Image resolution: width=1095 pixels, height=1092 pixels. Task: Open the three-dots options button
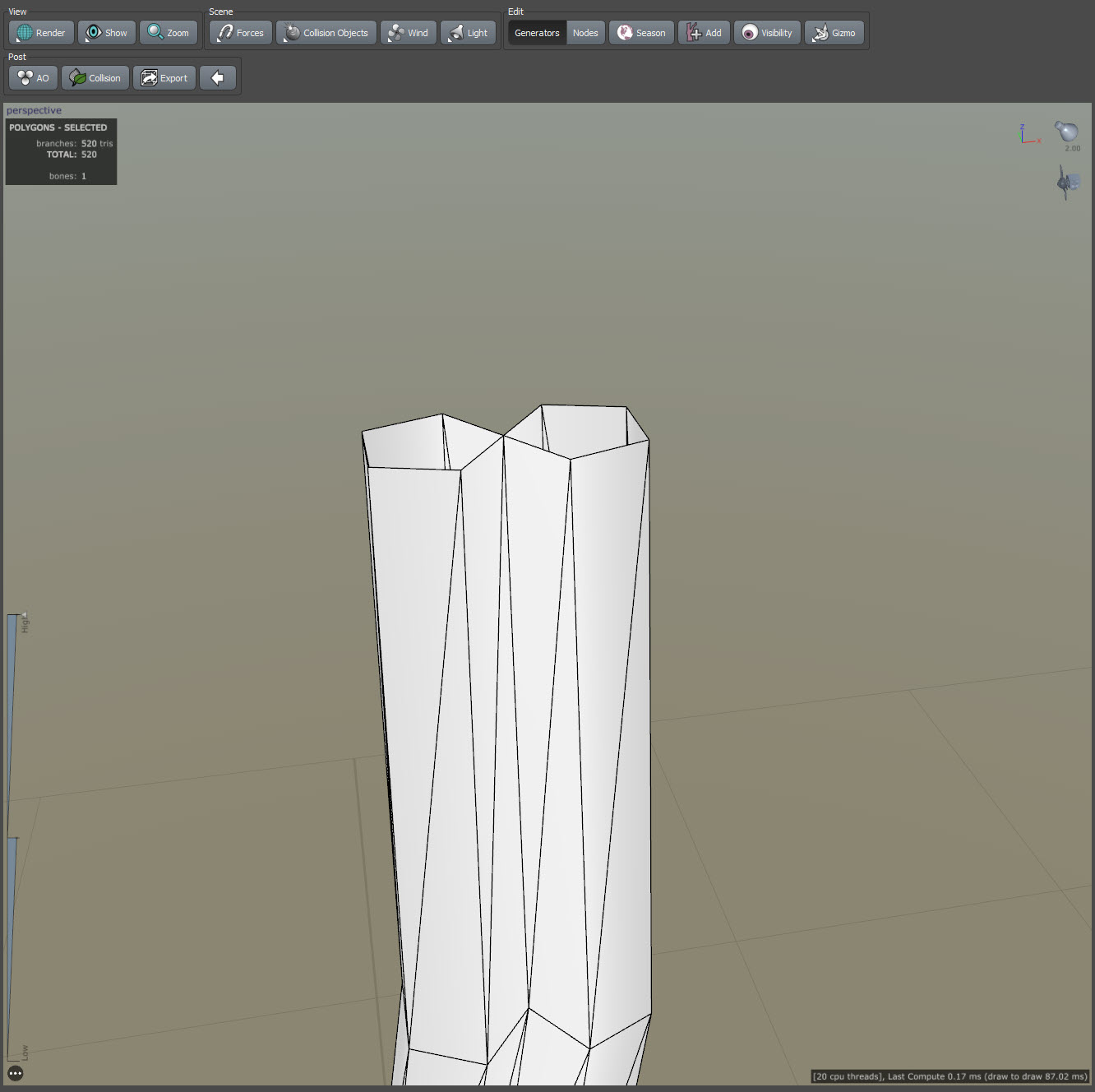click(16, 1073)
